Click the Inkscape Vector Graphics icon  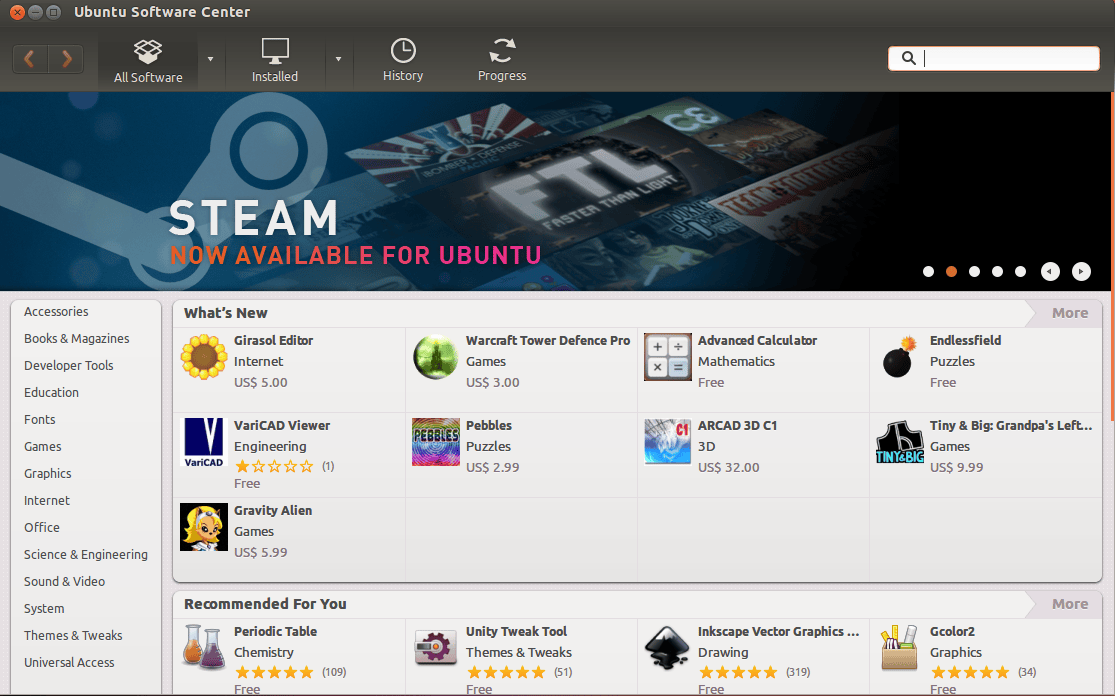(667, 648)
